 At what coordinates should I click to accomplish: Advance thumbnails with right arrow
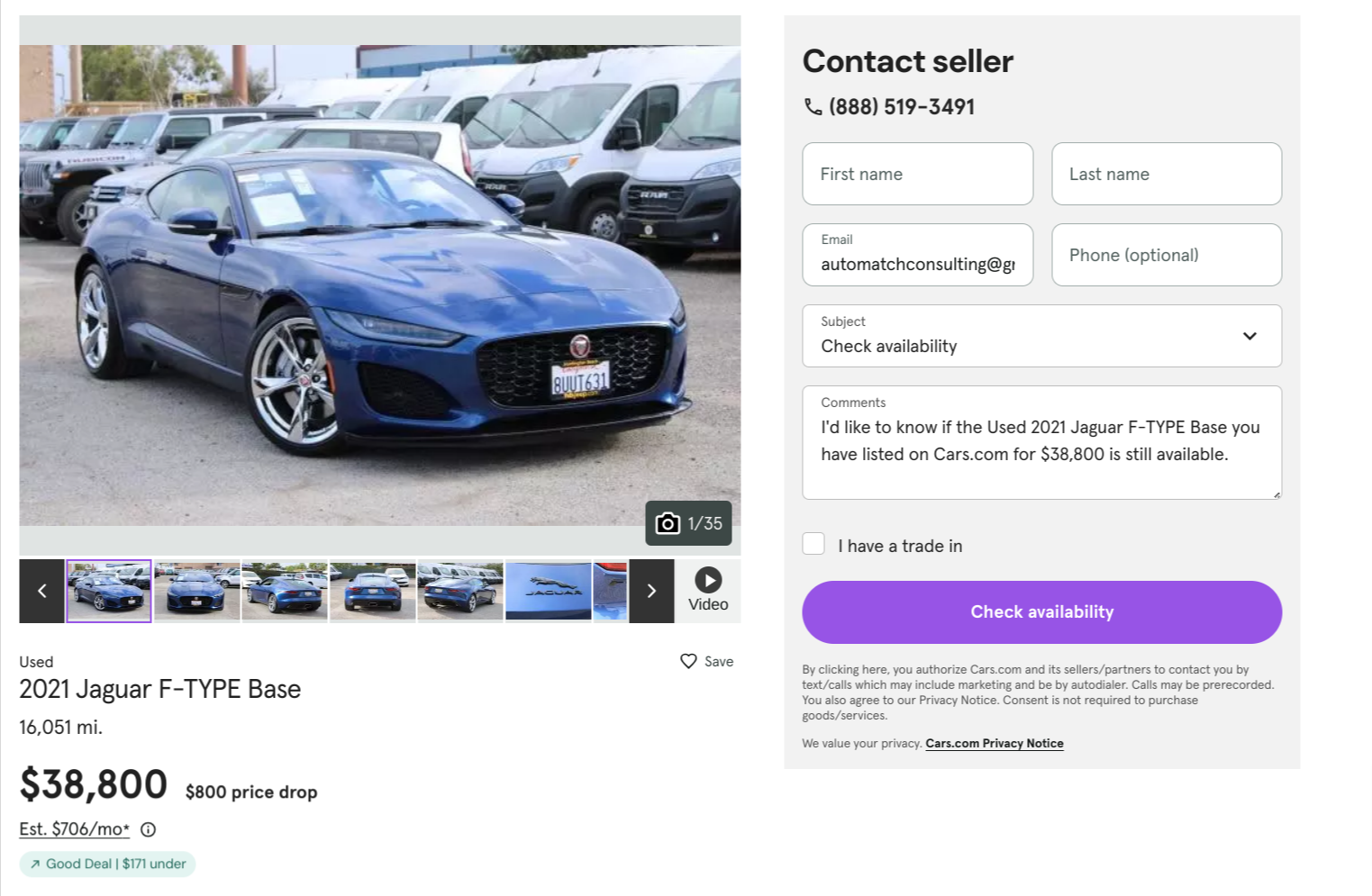pos(651,591)
